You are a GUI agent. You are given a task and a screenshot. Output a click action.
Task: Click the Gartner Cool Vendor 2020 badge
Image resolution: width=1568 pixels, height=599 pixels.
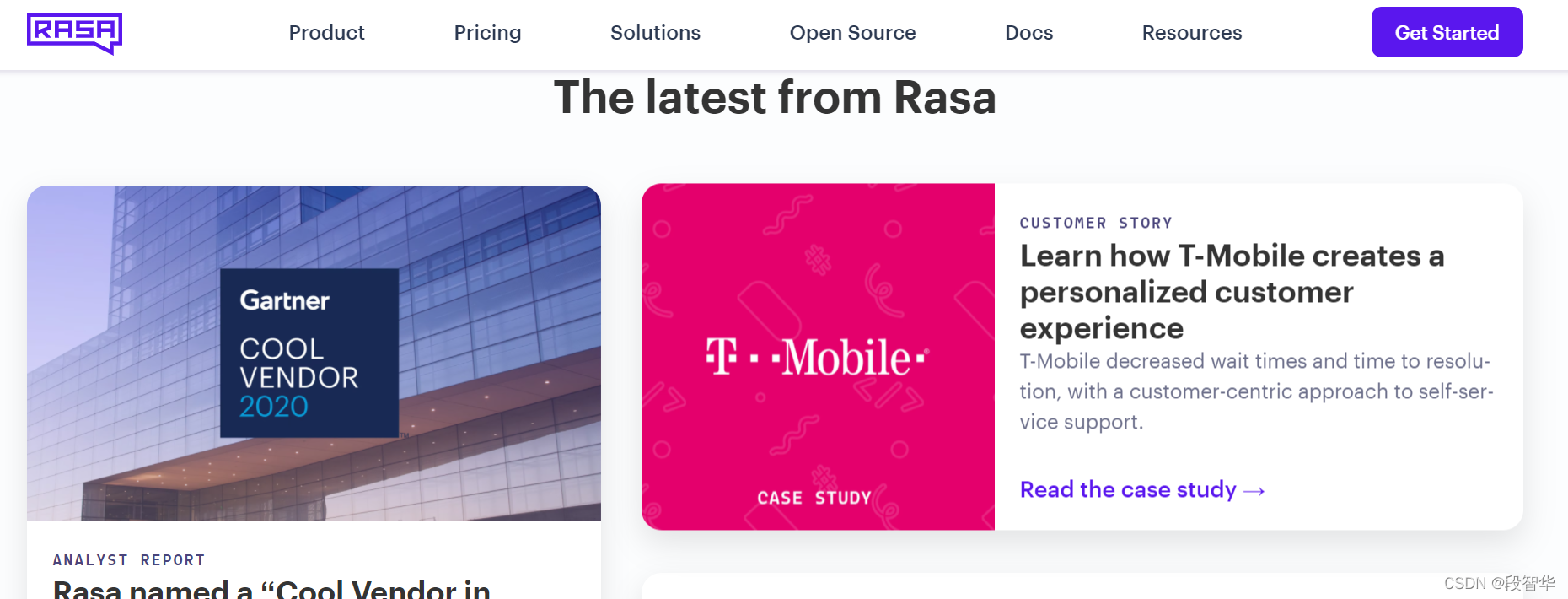click(308, 352)
